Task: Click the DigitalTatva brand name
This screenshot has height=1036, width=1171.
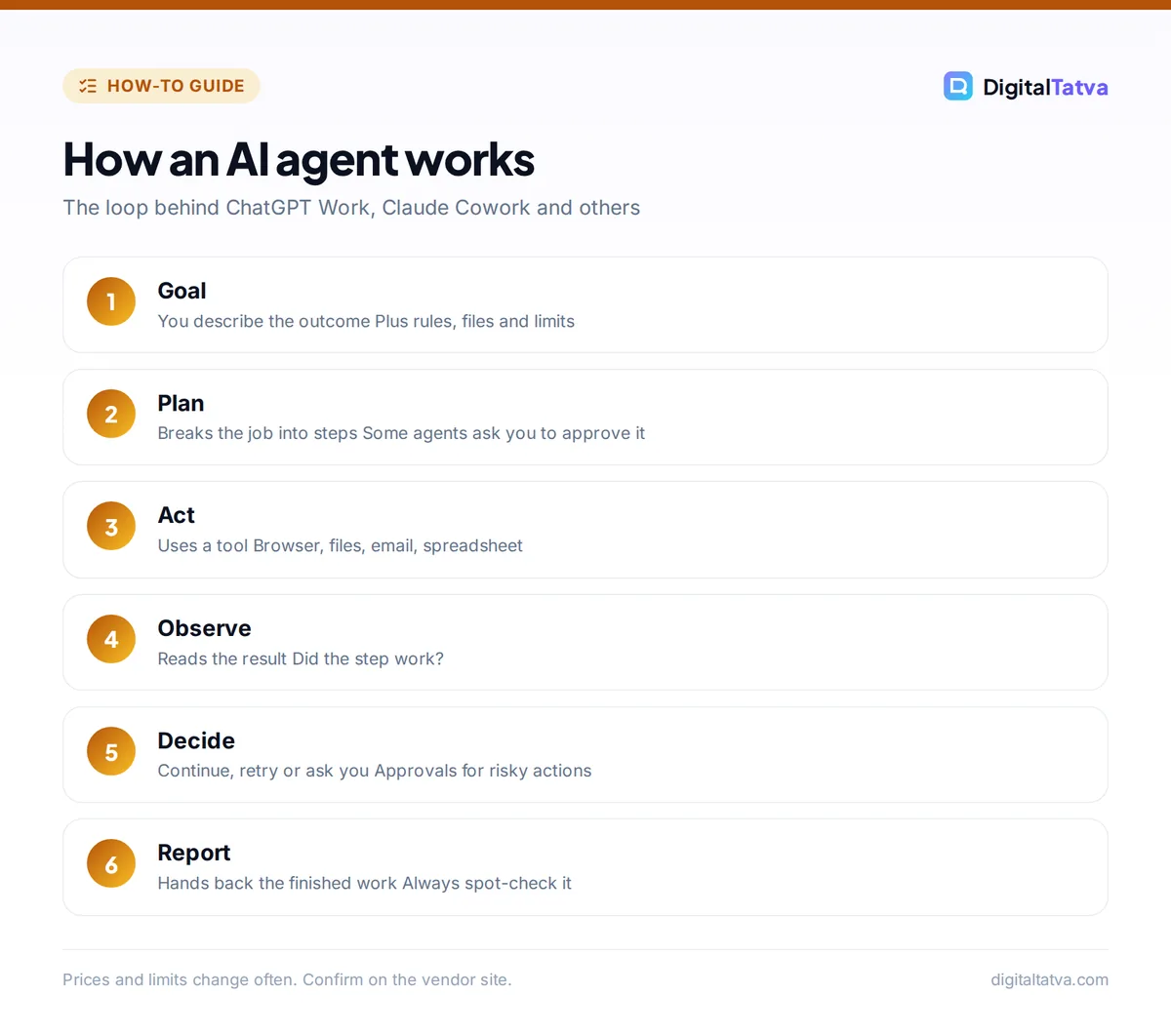Action: 1045,87
